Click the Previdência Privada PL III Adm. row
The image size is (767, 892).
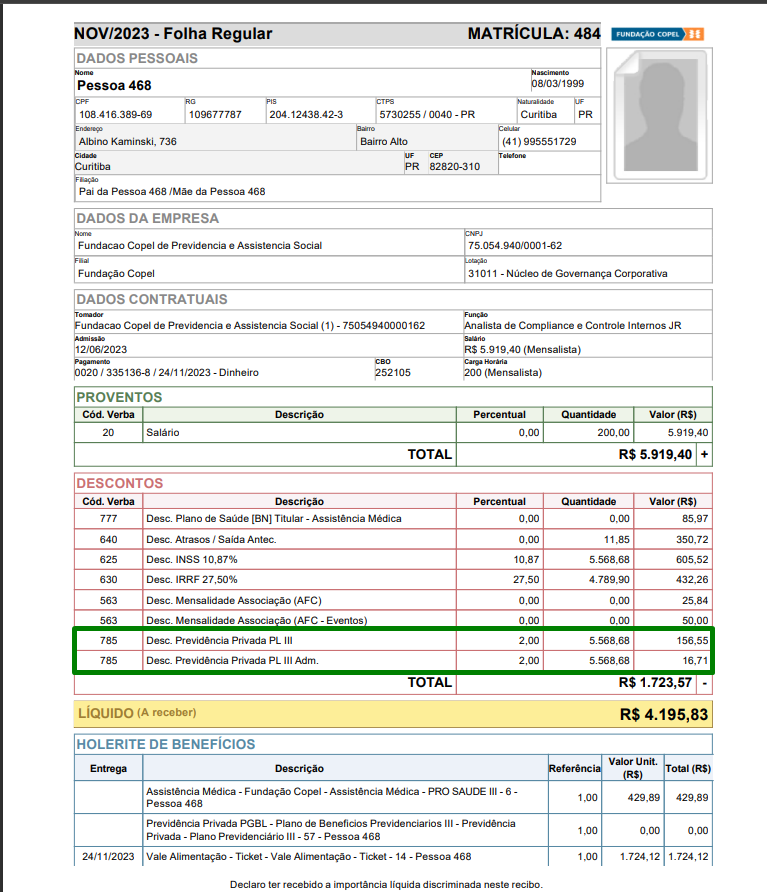(x=393, y=660)
